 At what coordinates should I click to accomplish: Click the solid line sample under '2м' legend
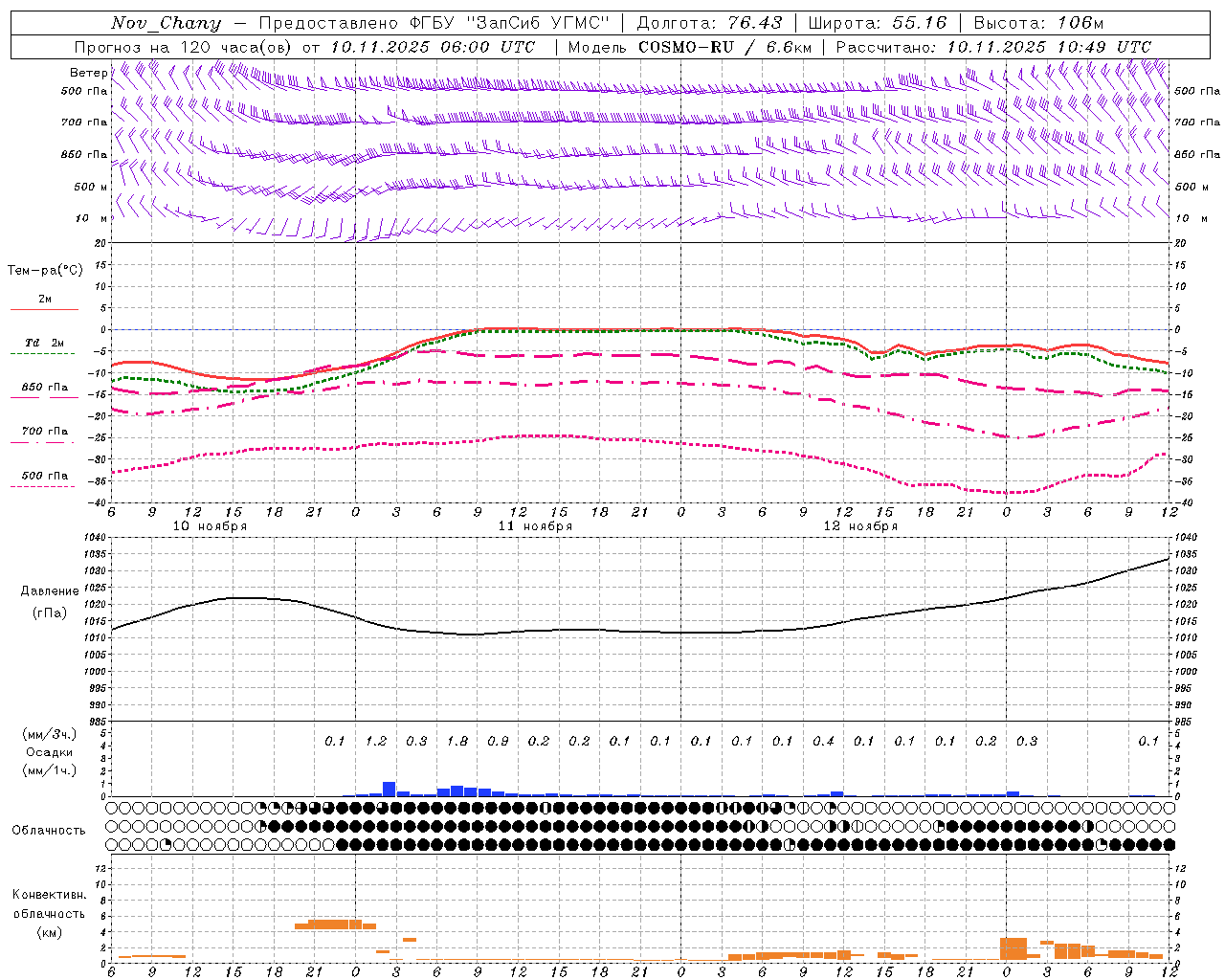pos(44,310)
